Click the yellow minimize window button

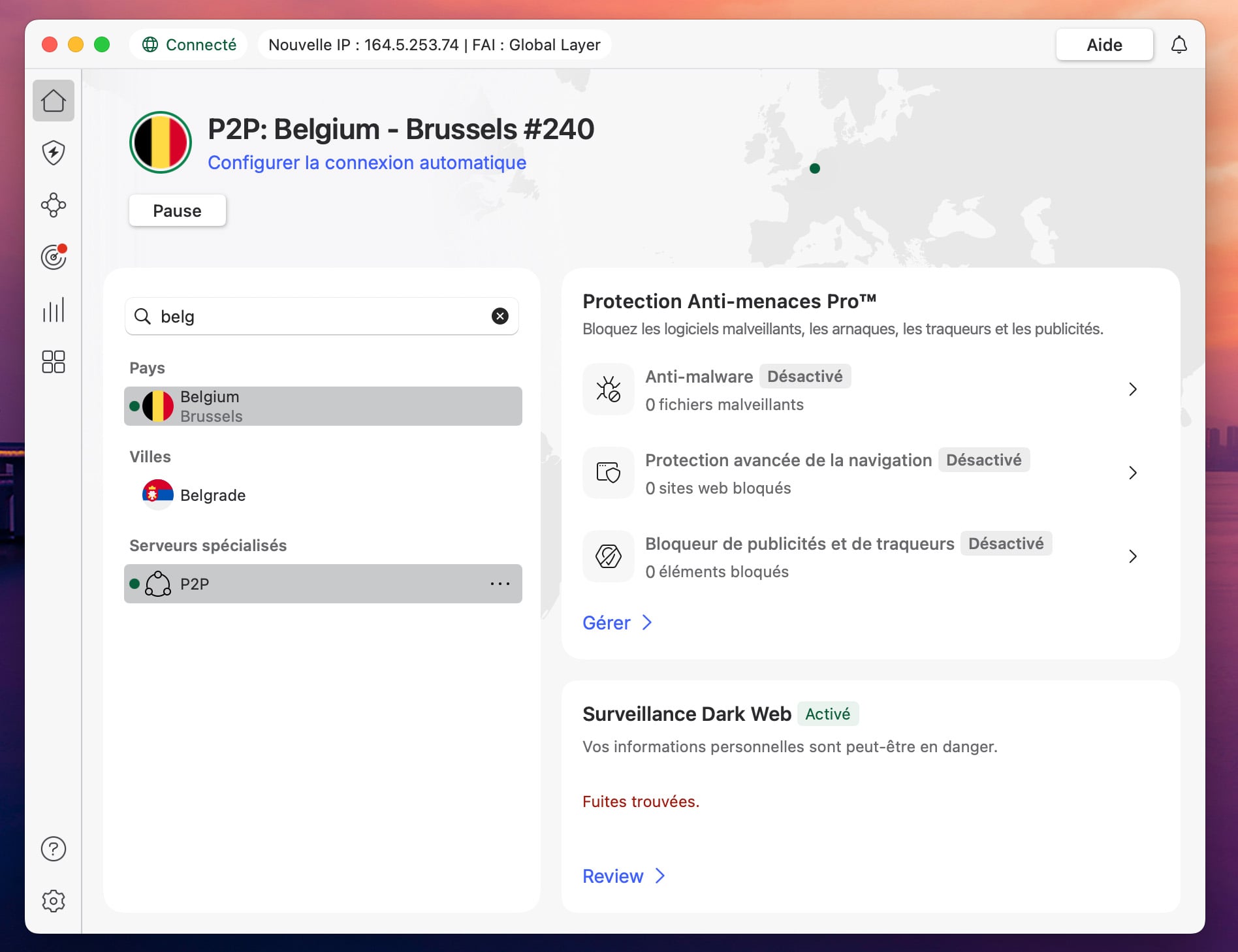point(76,44)
